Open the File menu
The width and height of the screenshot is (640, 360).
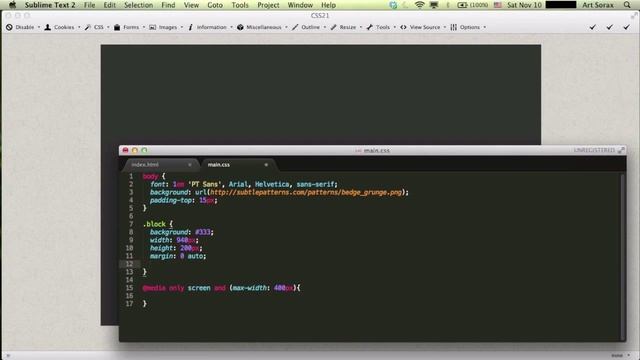pos(89,5)
